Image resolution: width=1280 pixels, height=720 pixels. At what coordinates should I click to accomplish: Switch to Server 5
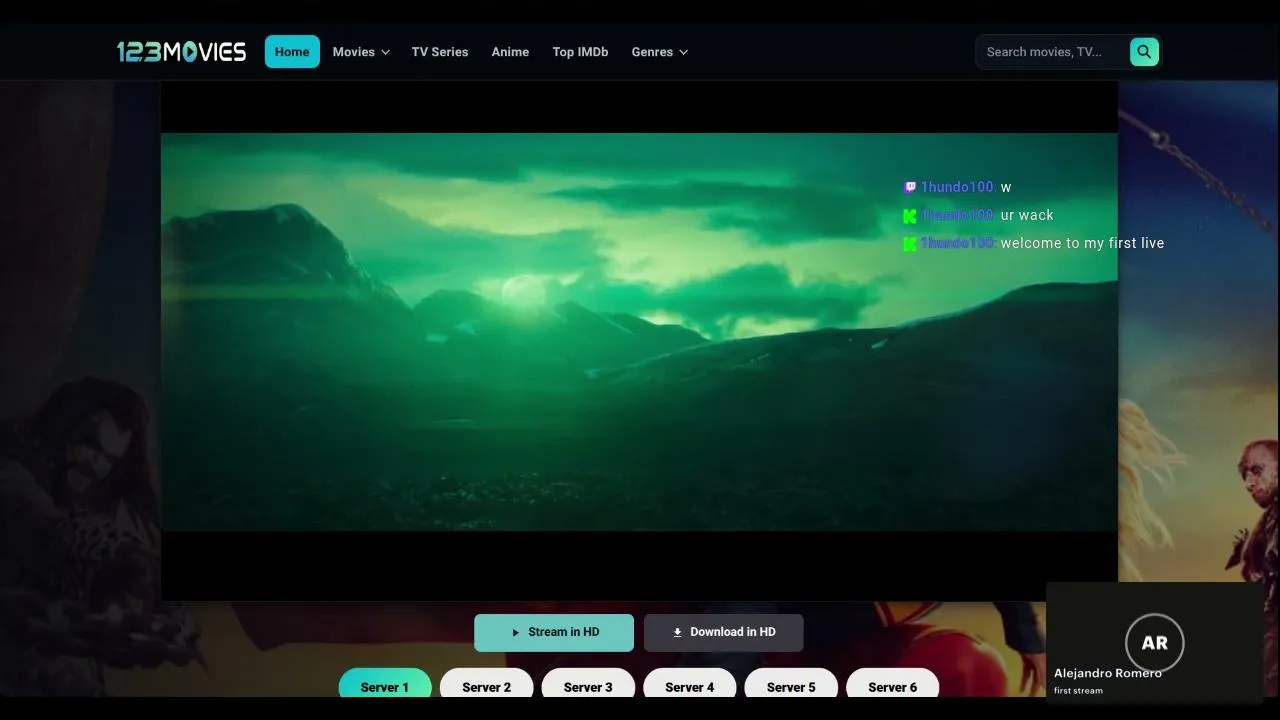pos(791,685)
